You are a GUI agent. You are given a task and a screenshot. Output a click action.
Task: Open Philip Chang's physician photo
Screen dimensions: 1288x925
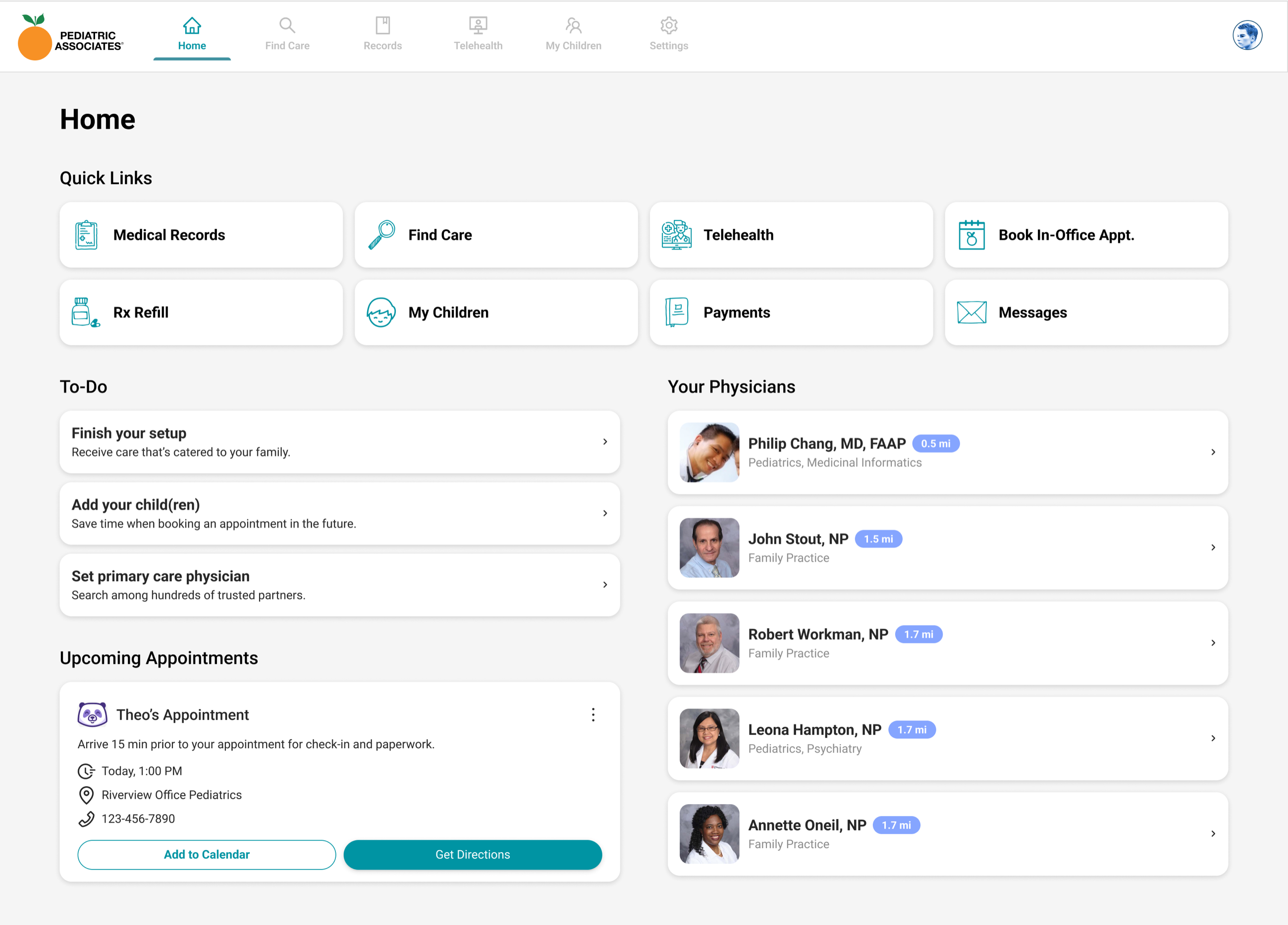(x=709, y=452)
